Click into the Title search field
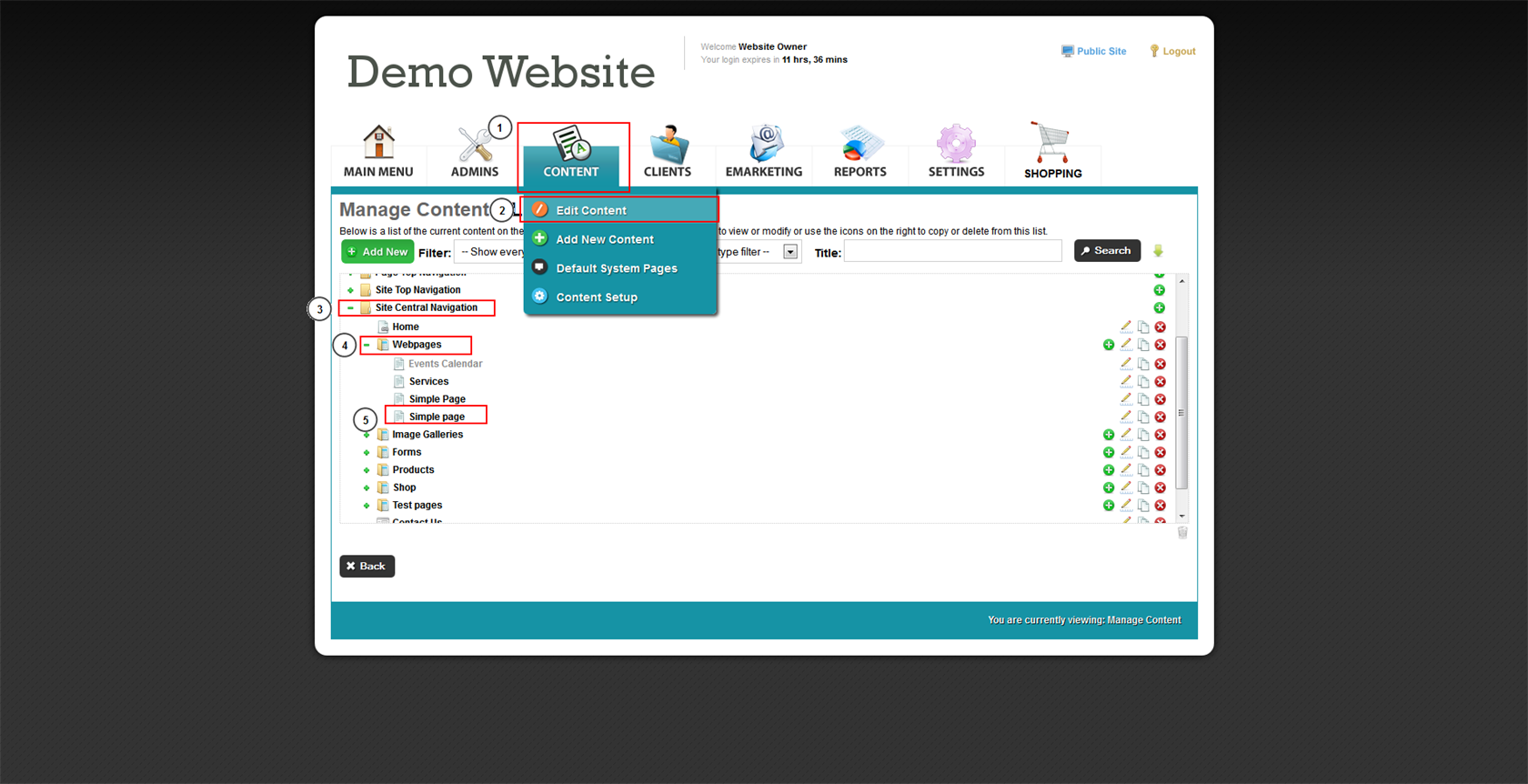This screenshot has height=784, width=1528. (952, 252)
